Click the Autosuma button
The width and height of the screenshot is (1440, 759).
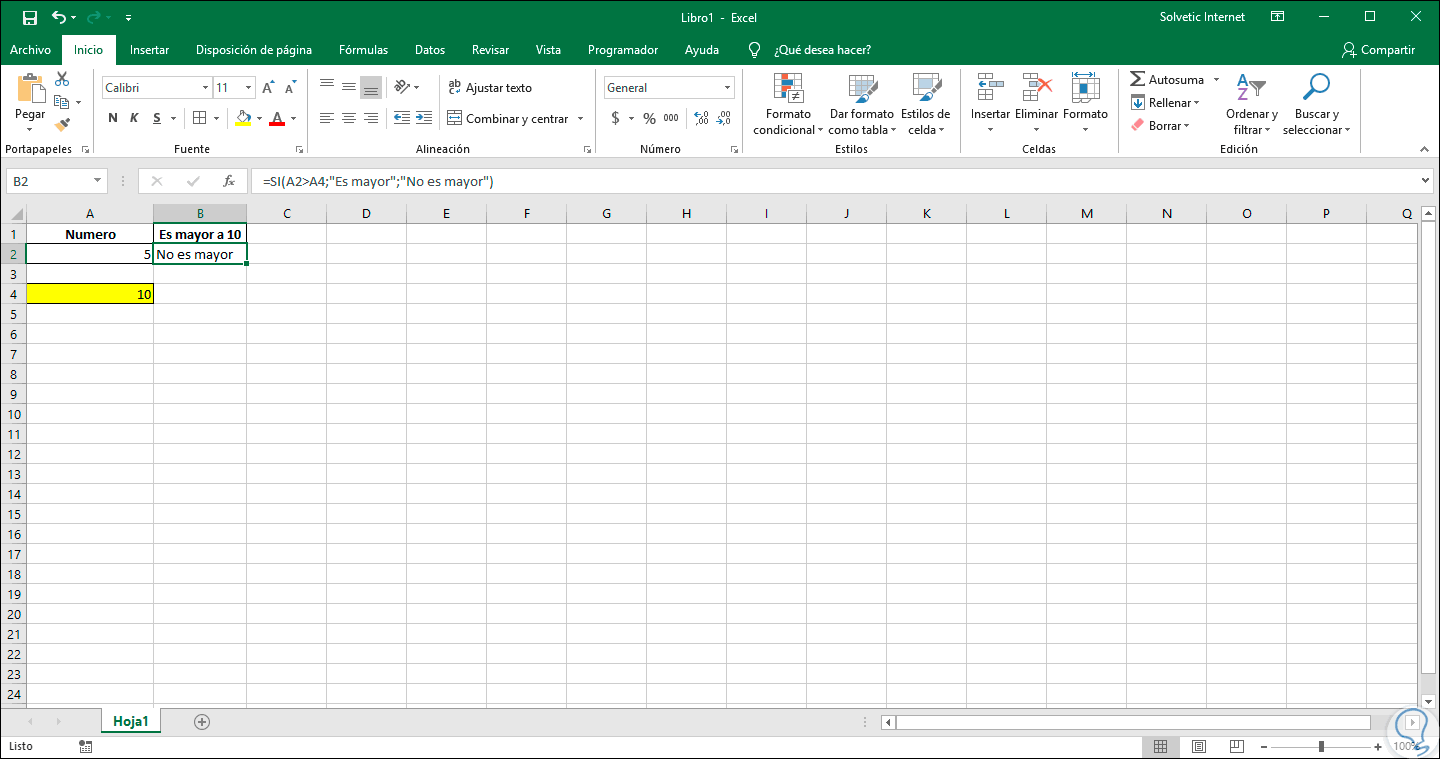(x=1167, y=79)
